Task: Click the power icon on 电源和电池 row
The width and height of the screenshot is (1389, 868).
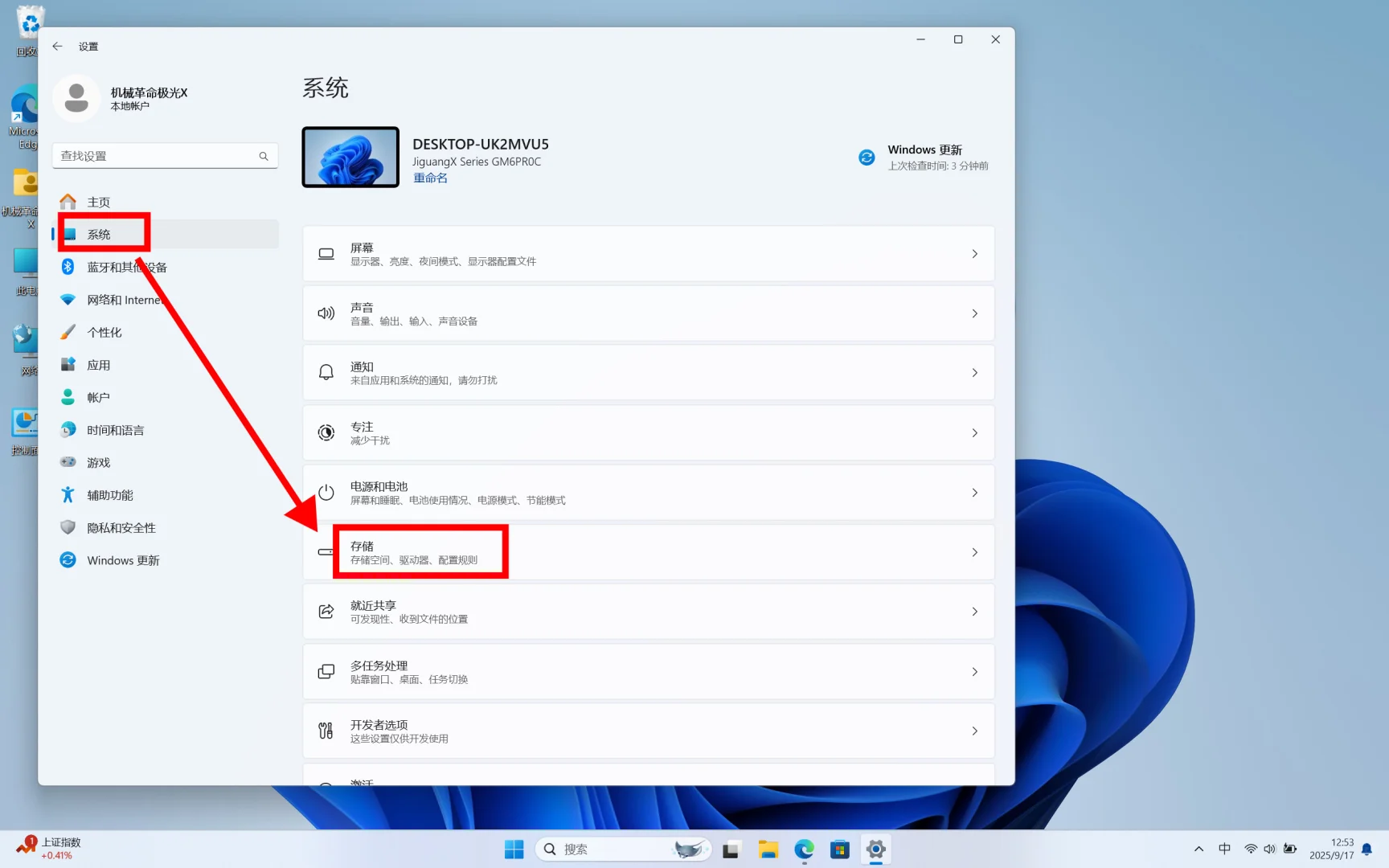Action: (x=326, y=492)
